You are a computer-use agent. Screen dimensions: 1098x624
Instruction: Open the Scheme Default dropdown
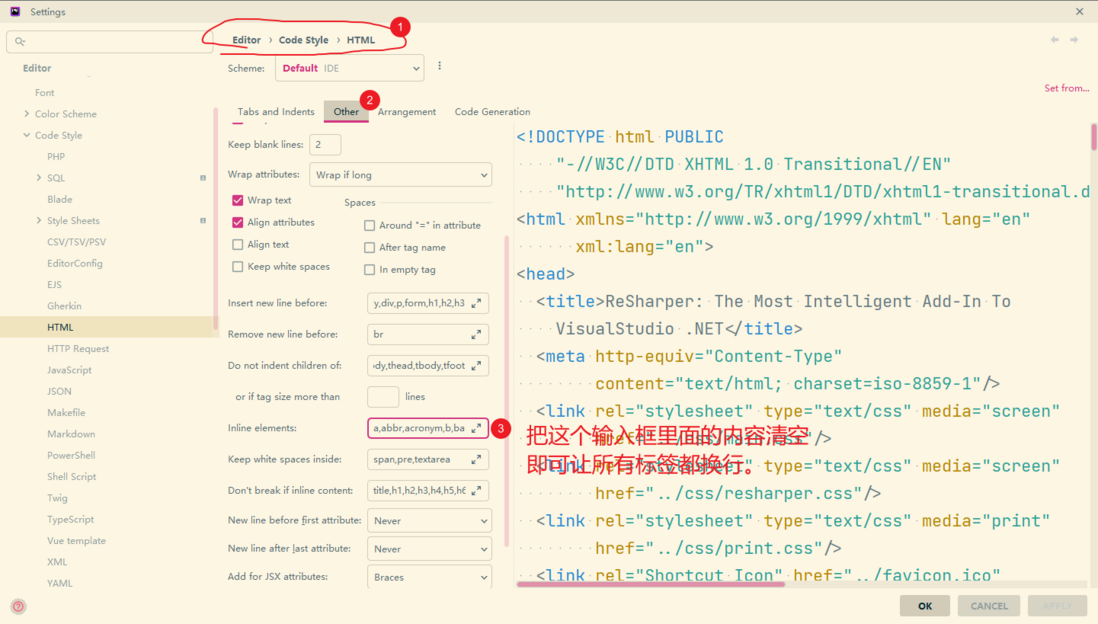point(349,68)
